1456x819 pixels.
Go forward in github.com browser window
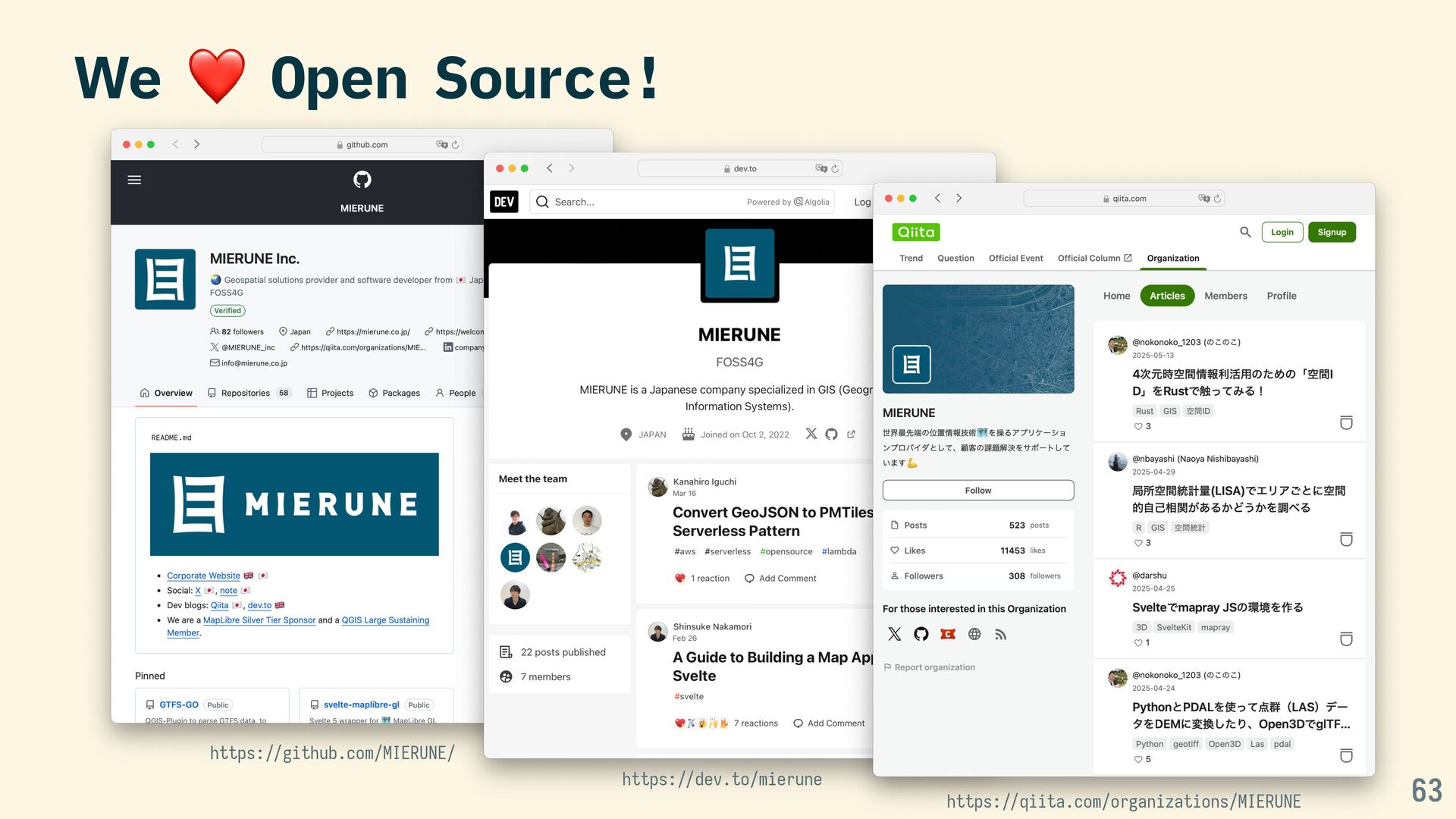[197, 144]
